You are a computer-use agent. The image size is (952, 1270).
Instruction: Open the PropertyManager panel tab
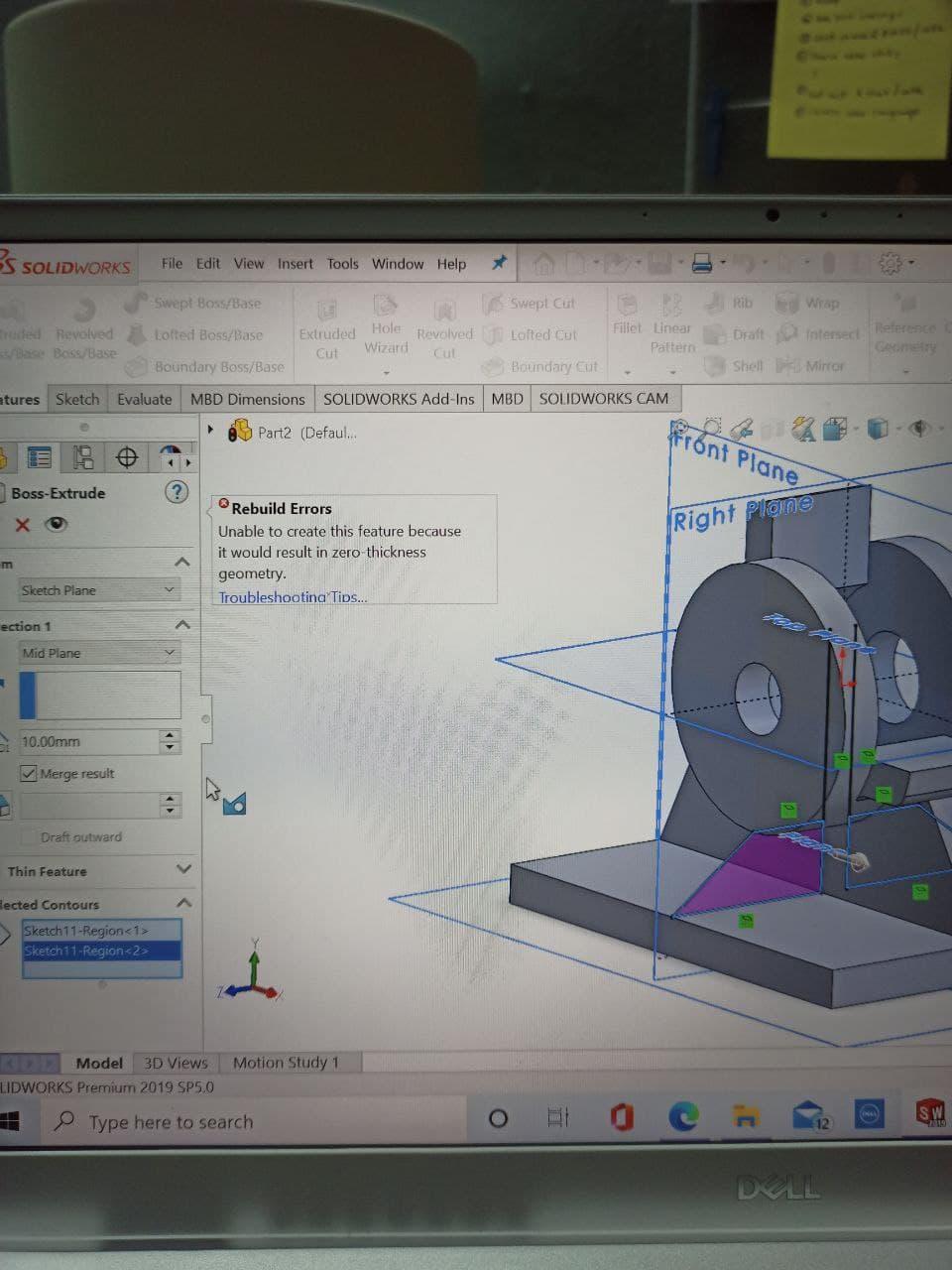[x=40, y=457]
